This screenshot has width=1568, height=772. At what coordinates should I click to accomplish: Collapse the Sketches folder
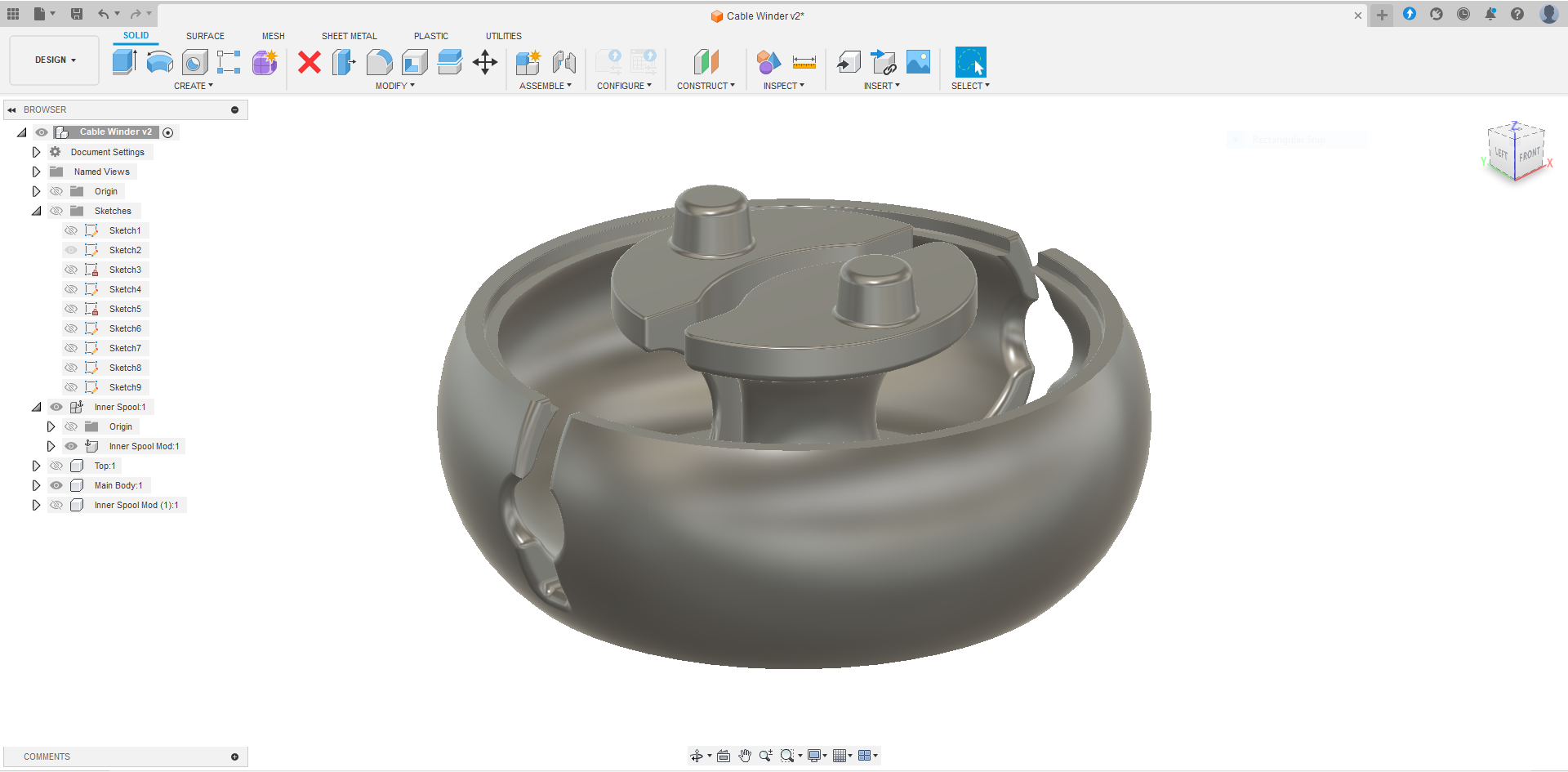[x=36, y=211]
